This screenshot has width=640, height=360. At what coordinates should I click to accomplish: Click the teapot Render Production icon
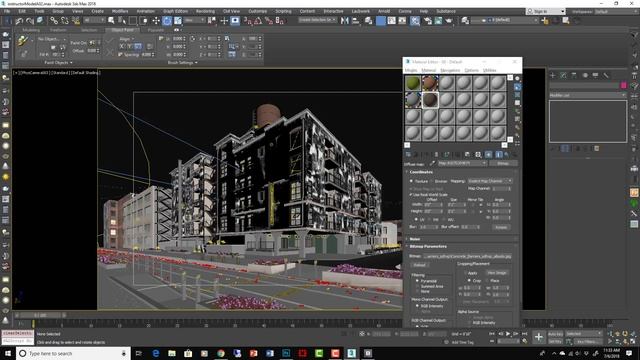(449, 20)
